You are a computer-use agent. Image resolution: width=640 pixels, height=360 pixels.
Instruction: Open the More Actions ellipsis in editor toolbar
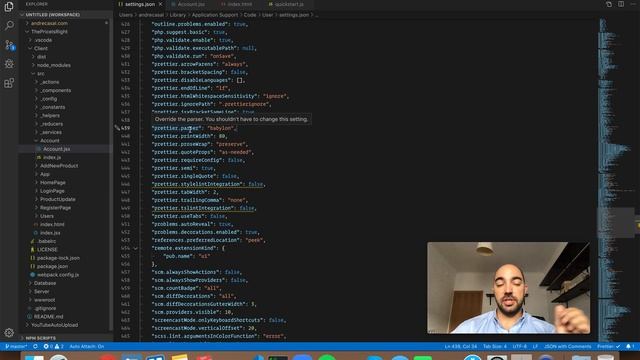633,4
